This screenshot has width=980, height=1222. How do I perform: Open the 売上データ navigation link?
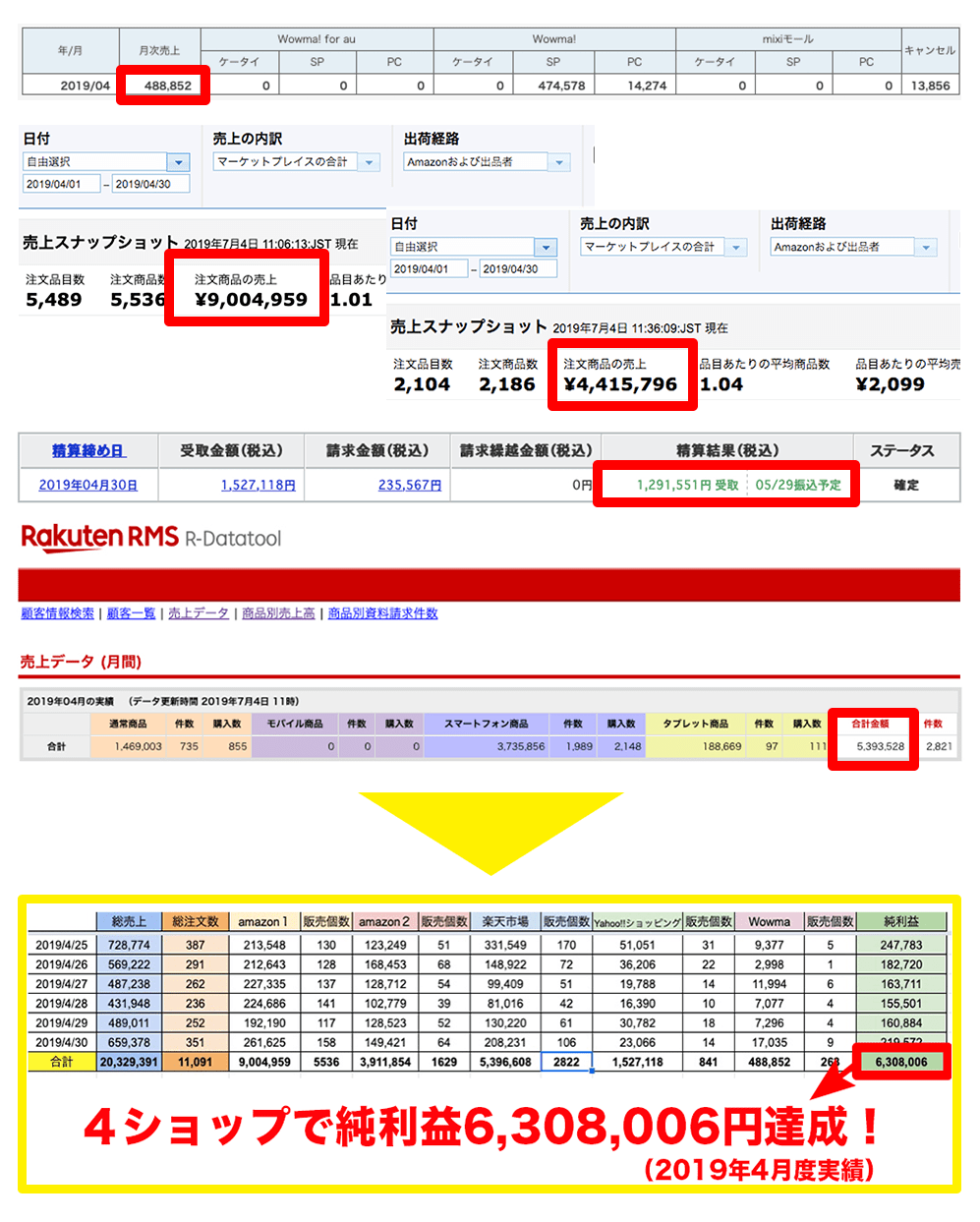click(199, 612)
